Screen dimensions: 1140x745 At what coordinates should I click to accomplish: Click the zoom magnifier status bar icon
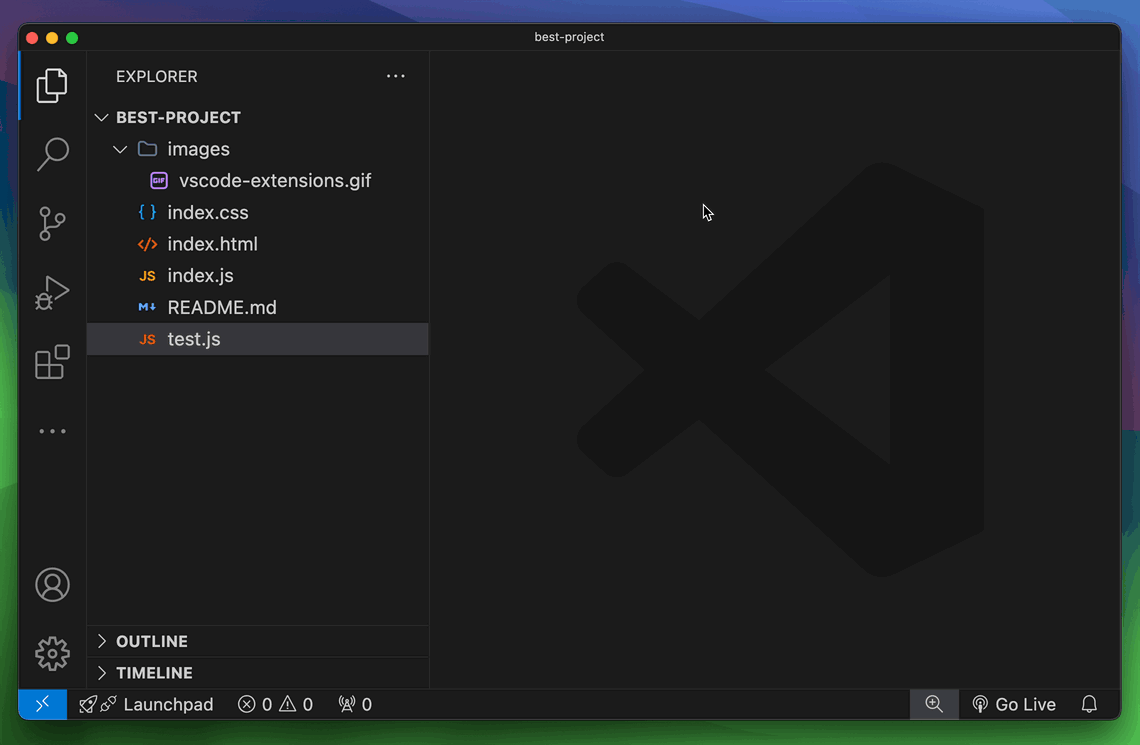[934, 704]
